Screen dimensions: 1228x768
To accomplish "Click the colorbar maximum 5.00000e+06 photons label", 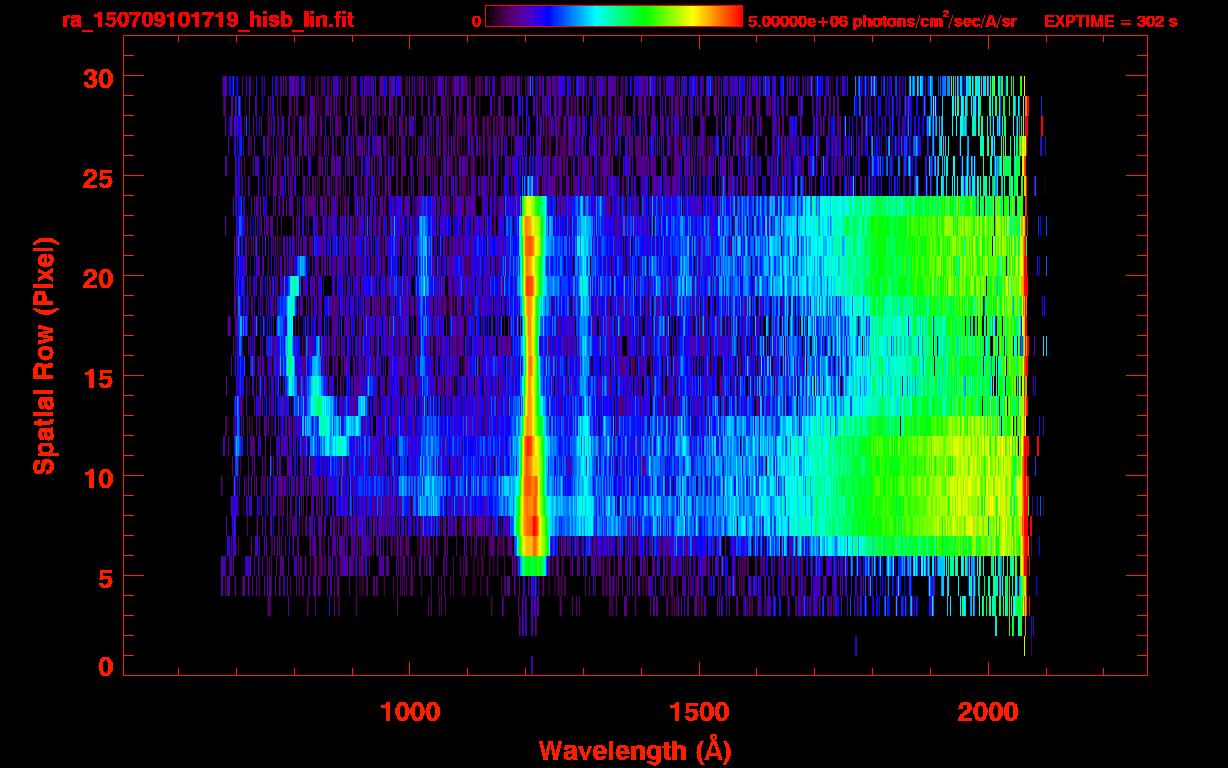I will (x=882, y=21).
